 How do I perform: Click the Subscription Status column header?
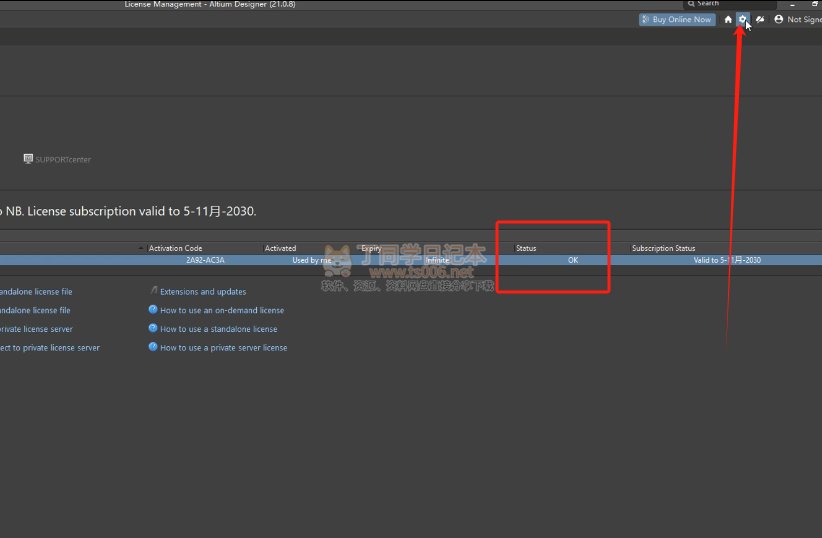pos(663,248)
